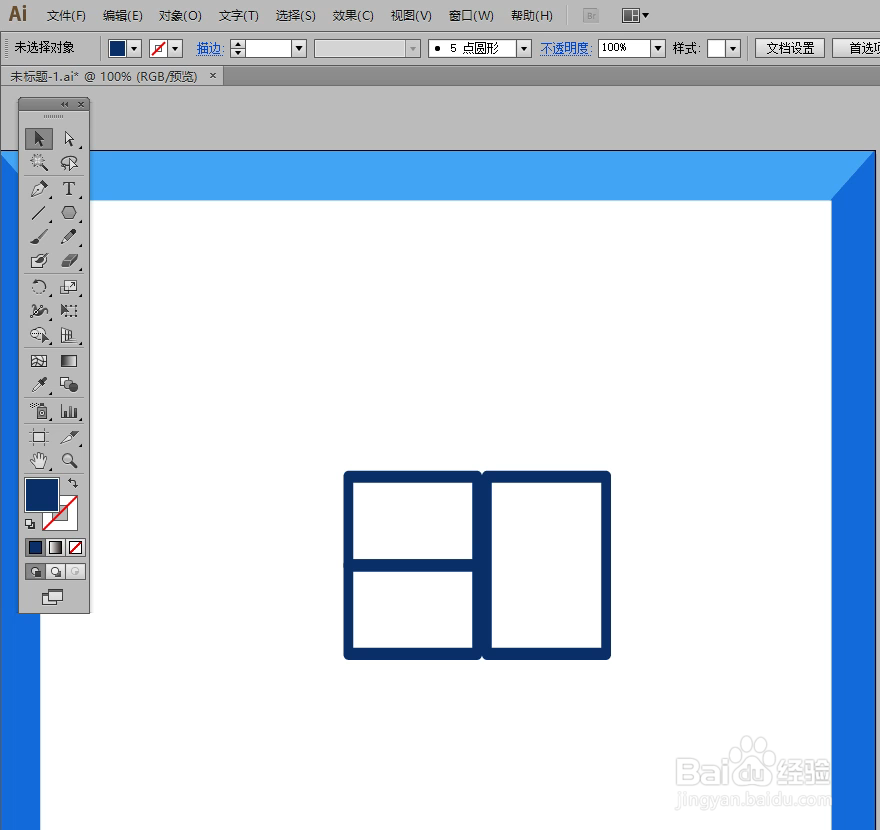Open the 效果(C) menu
Image resolution: width=880 pixels, height=830 pixels.
pos(352,16)
